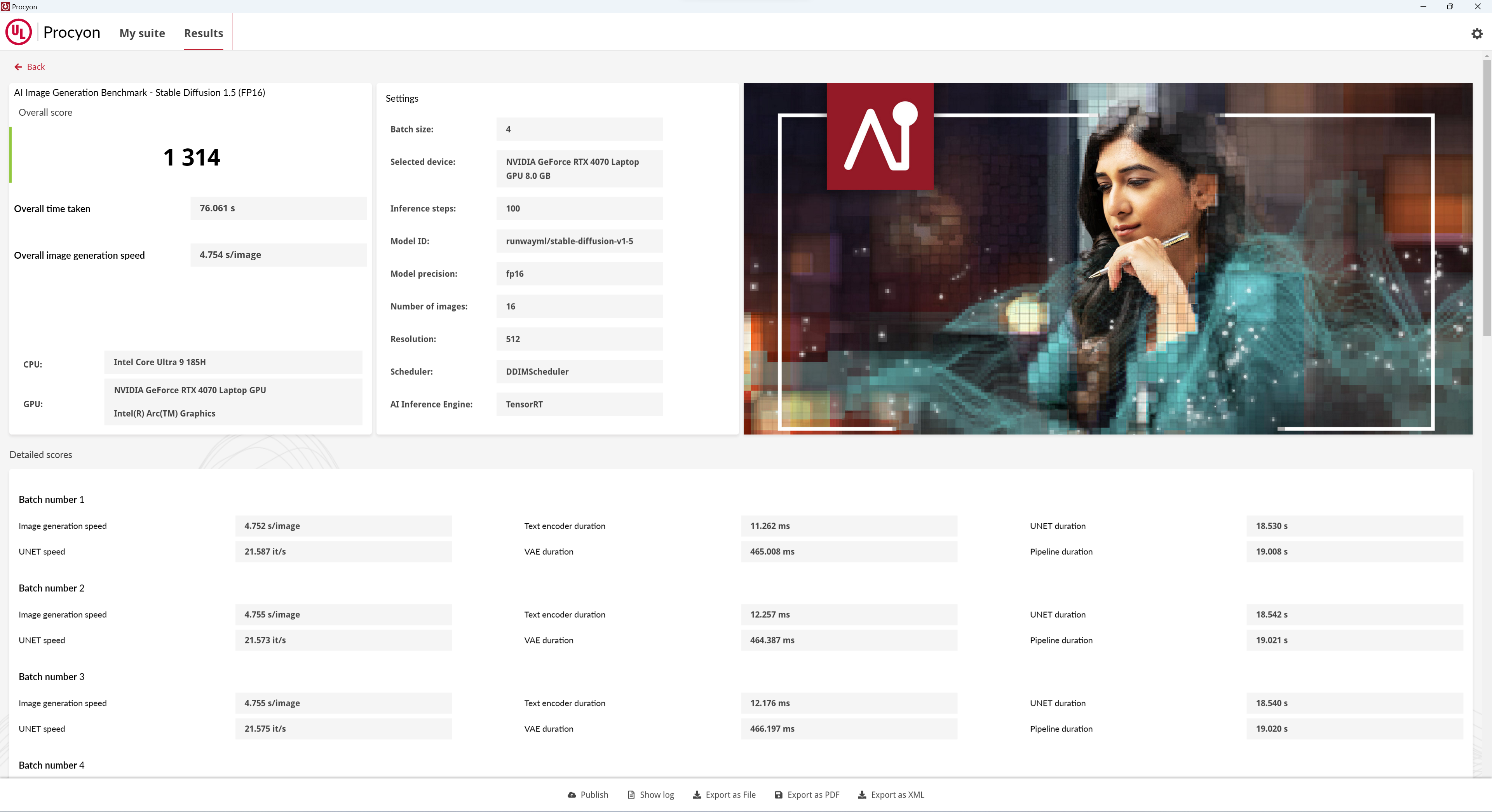Click the UL Procyon logo
The width and height of the screenshot is (1492, 812).
point(19,32)
